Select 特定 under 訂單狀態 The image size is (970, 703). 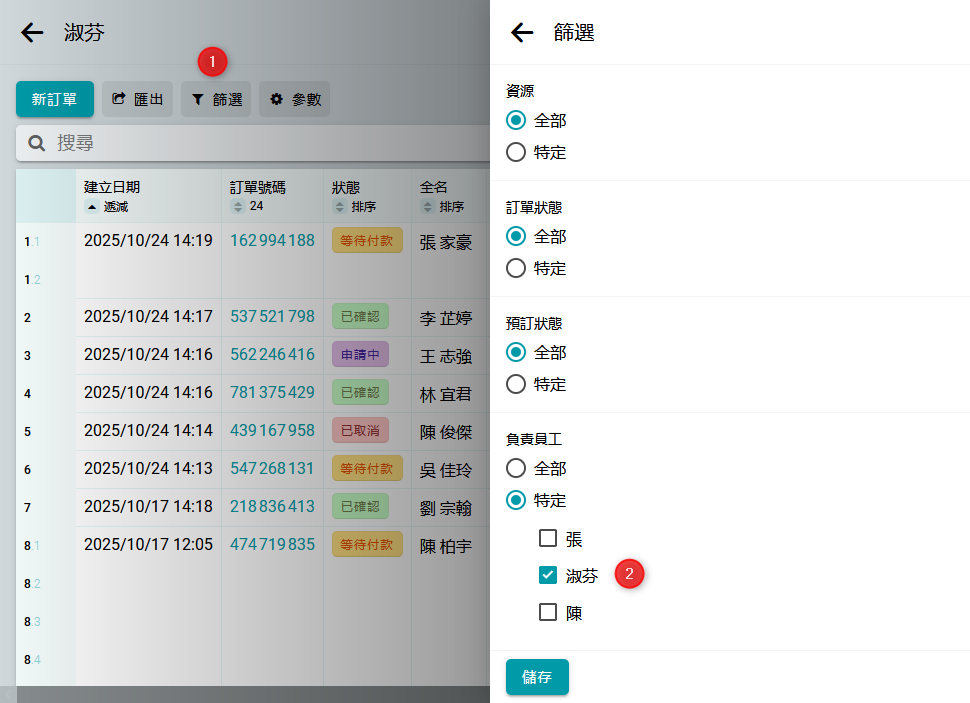click(x=516, y=269)
